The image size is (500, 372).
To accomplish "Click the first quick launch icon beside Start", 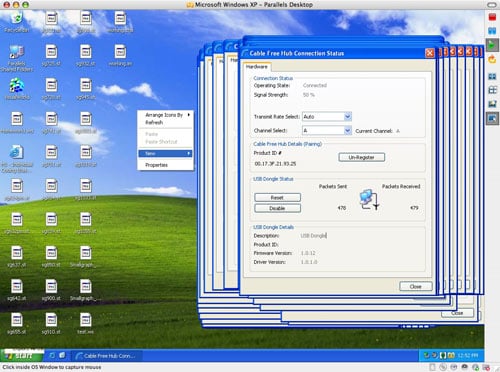I will click(x=52, y=356).
